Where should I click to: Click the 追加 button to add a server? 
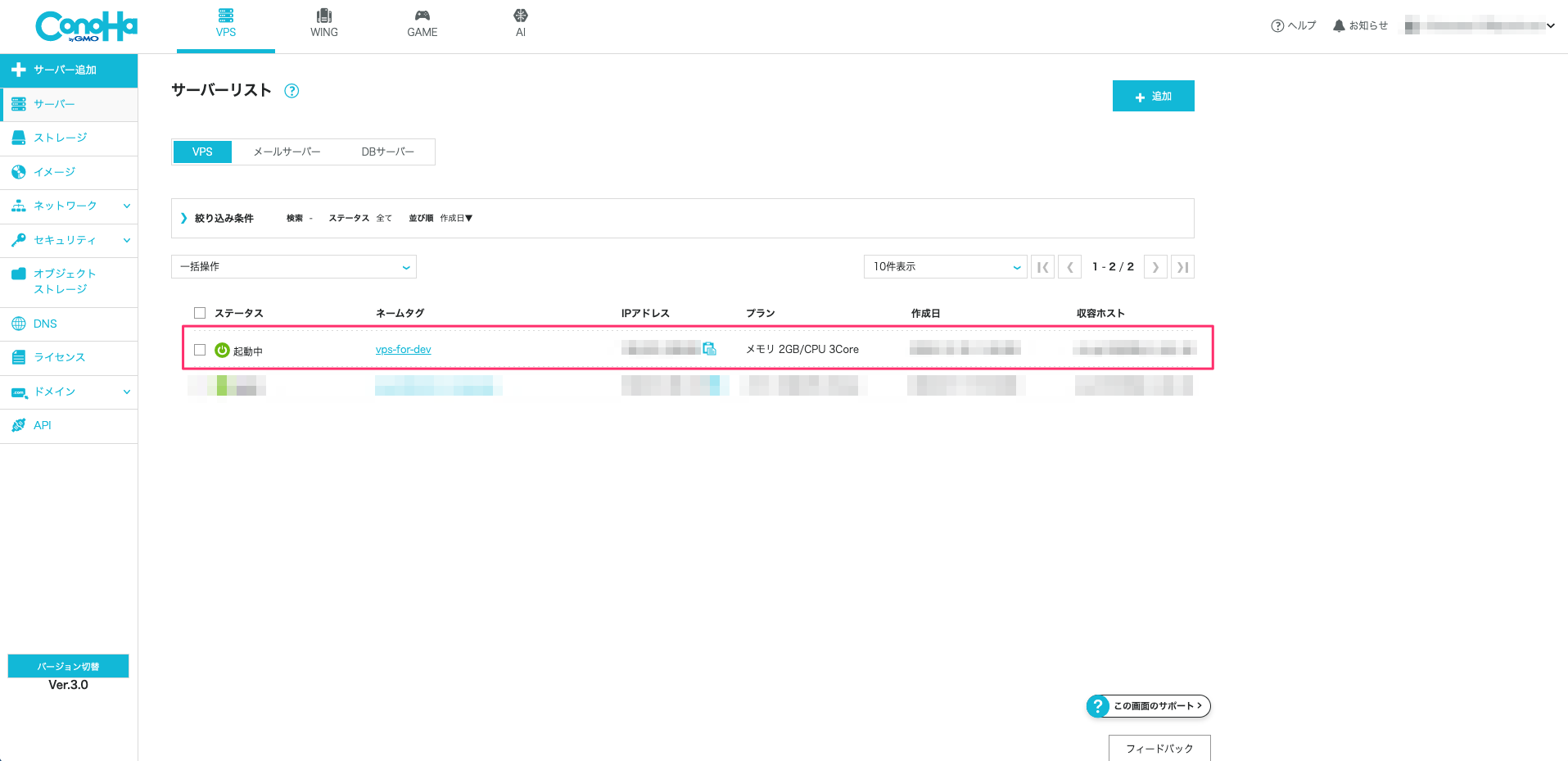coord(1153,96)
